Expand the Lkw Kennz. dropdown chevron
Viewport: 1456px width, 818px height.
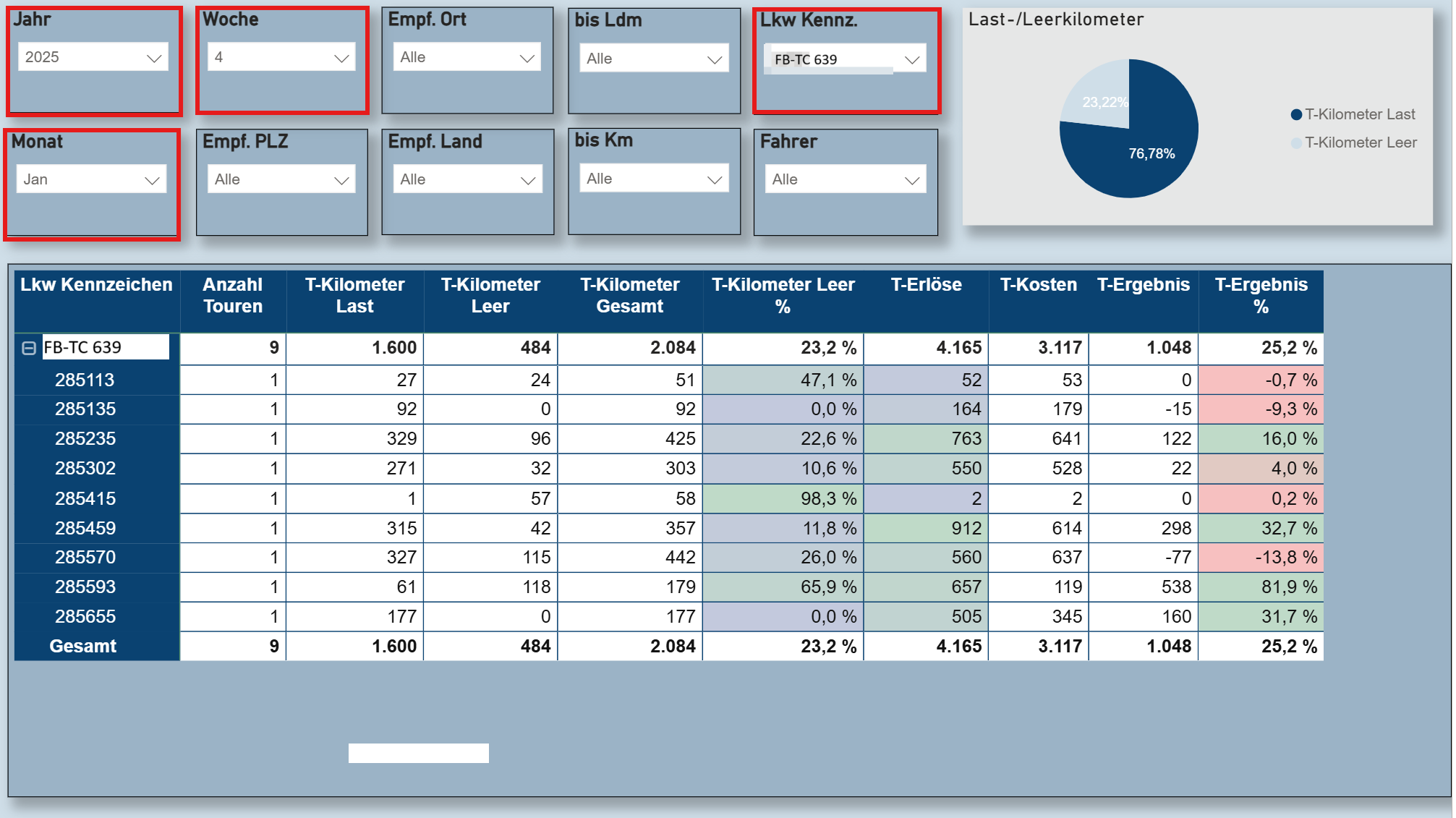(911, 59)
